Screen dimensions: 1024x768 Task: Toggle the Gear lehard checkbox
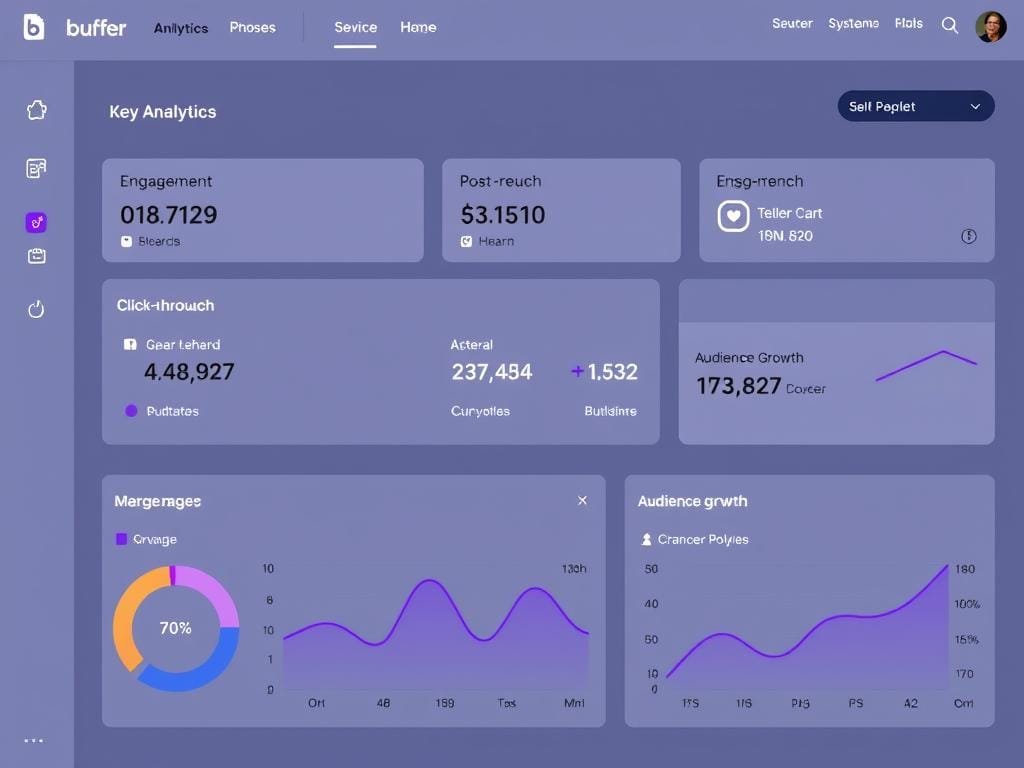(130, 344)
